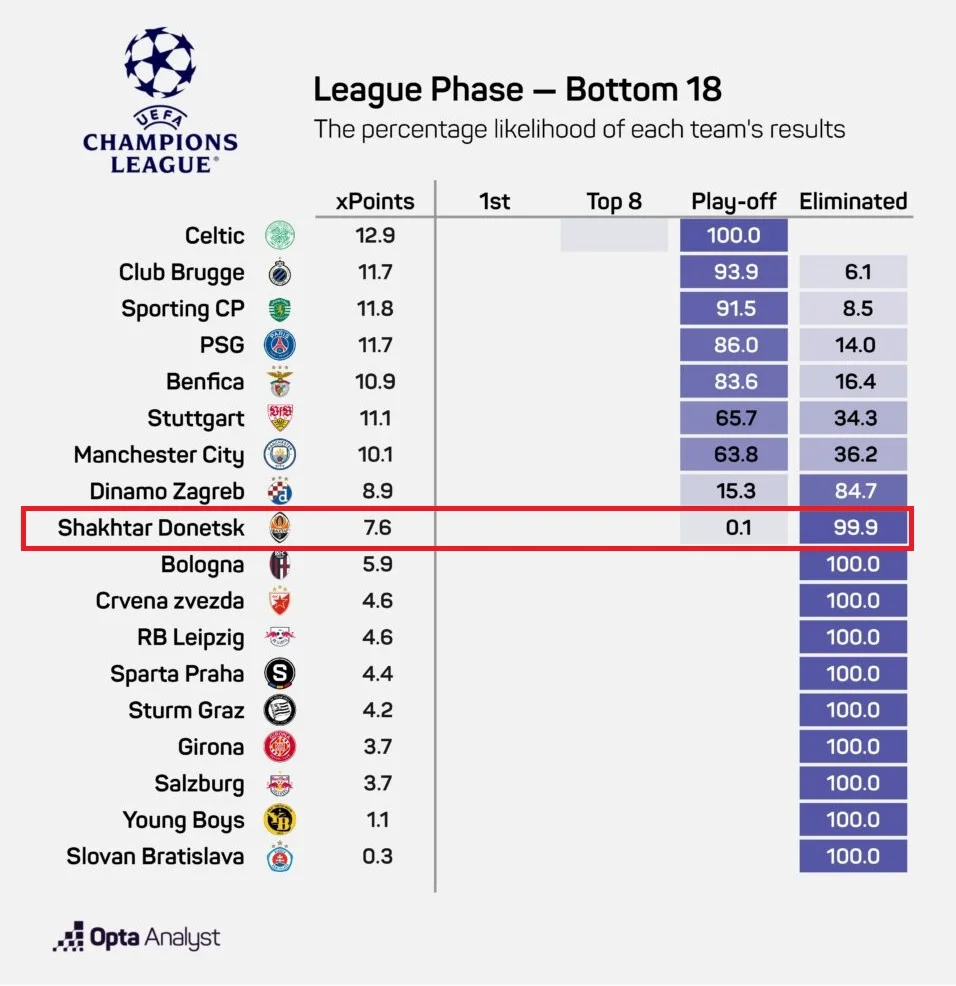
Task: Select the PSG club crest
Action: coord(280,346)
